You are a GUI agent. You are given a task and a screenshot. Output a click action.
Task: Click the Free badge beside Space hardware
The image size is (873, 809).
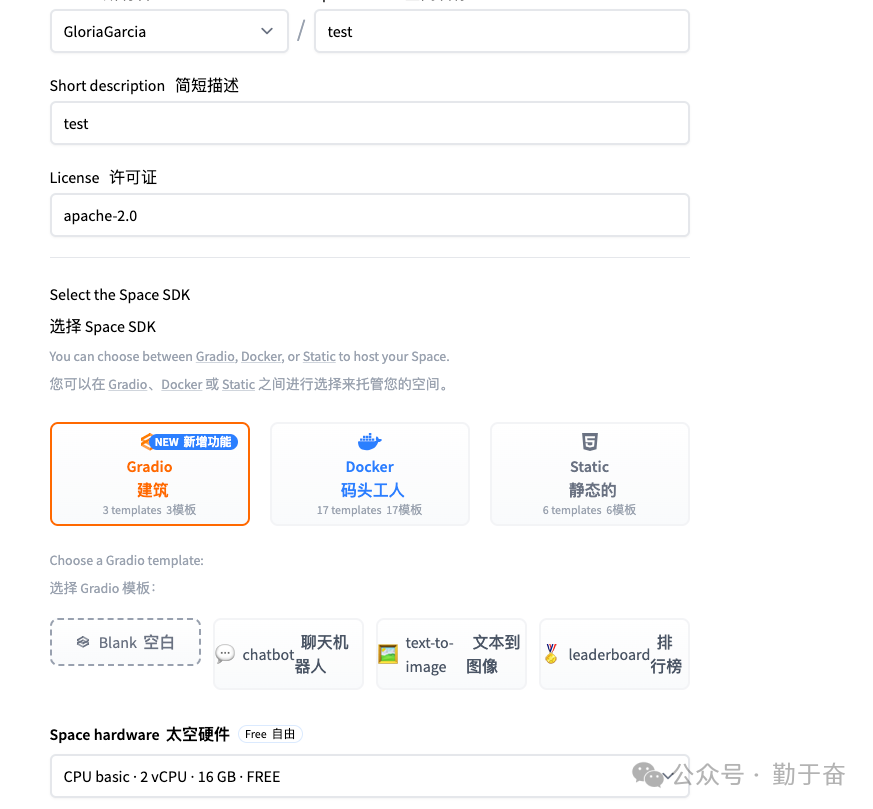coord(270,733)
